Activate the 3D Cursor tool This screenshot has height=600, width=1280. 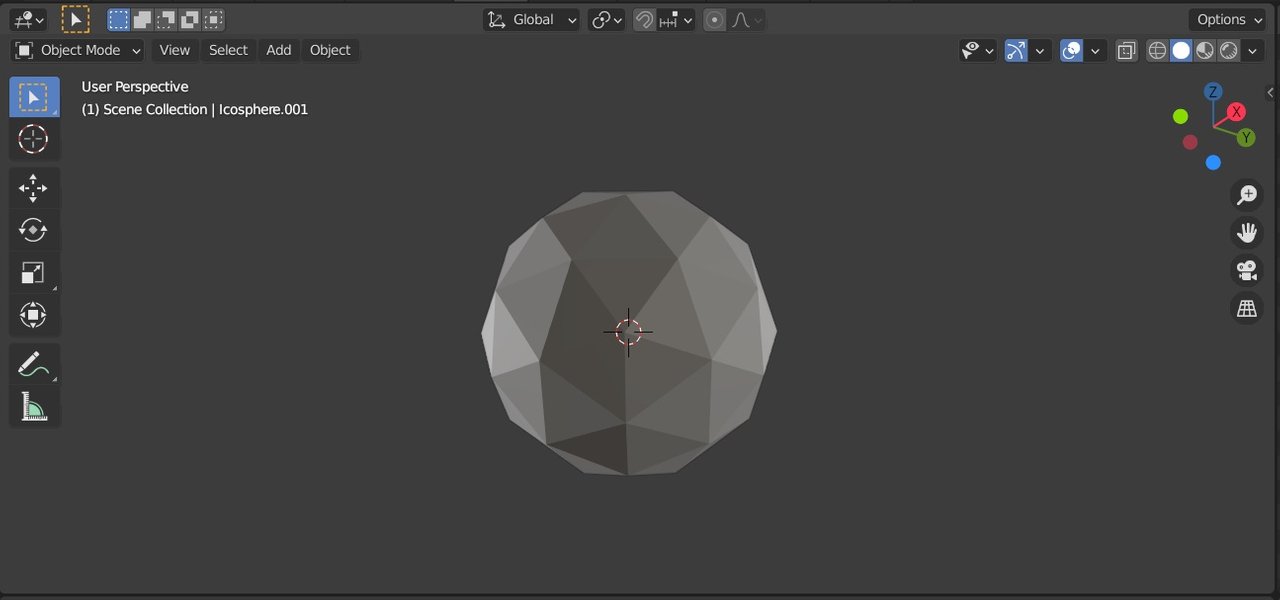[x=34, y=139]
